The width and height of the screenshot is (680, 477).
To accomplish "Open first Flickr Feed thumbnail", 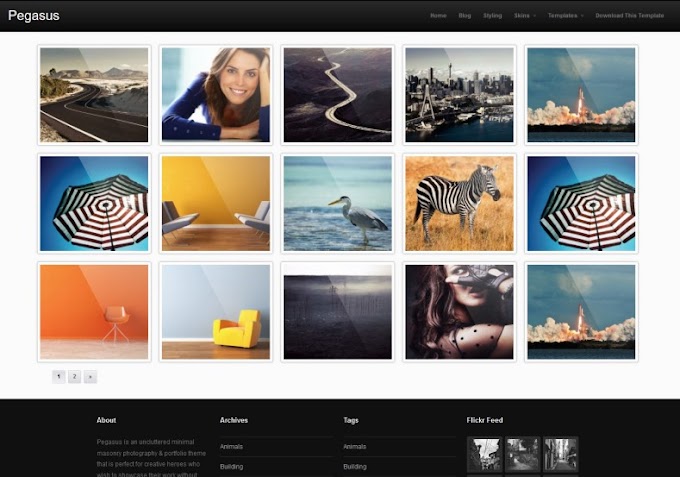I will pyautogui.click(x=484, y=454).
